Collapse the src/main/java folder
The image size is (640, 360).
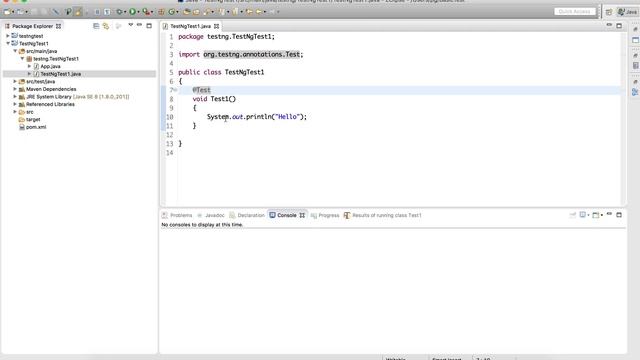tap(15, 51)
